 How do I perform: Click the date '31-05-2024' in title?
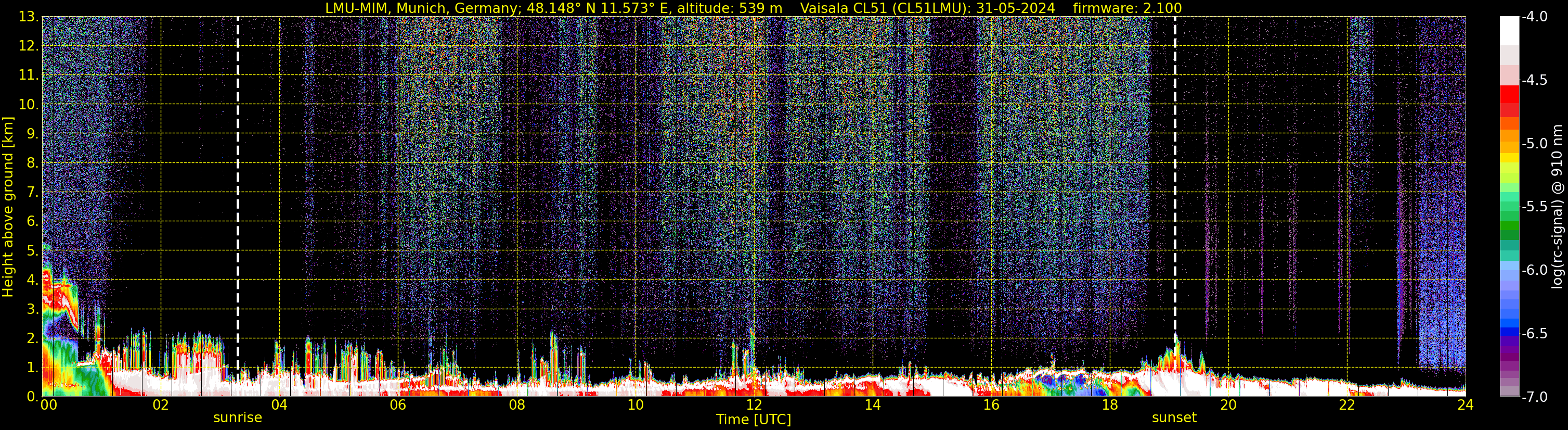point(1016,8)
